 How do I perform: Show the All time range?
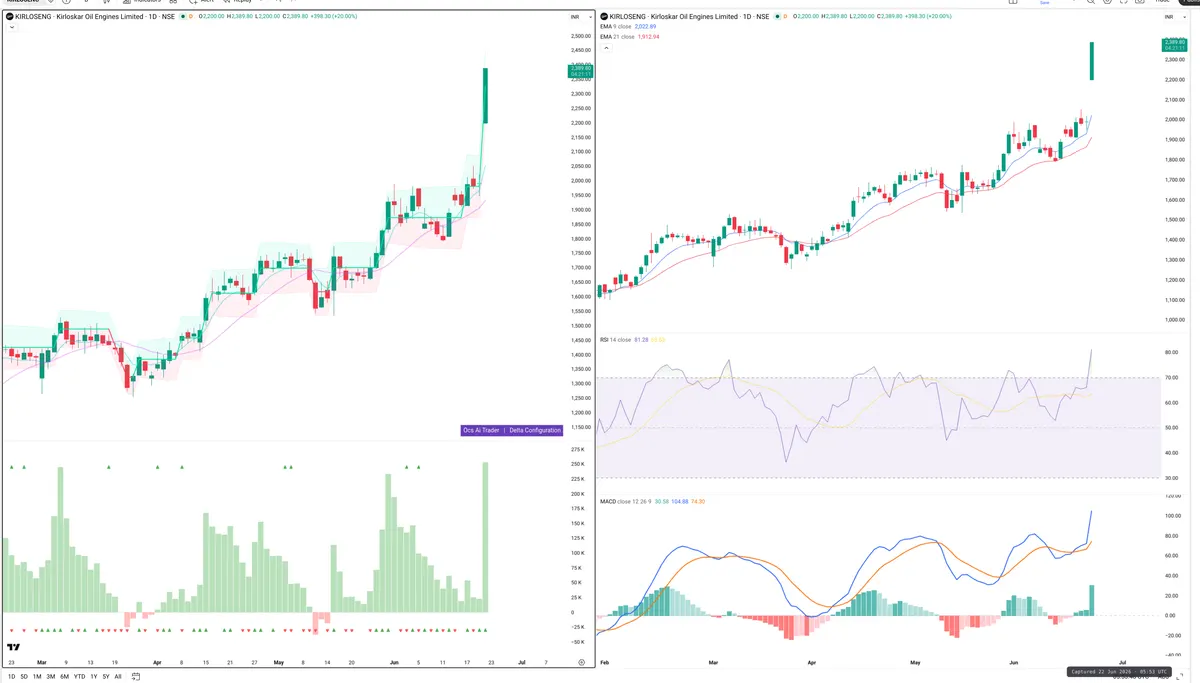click(x=118, y=676)
